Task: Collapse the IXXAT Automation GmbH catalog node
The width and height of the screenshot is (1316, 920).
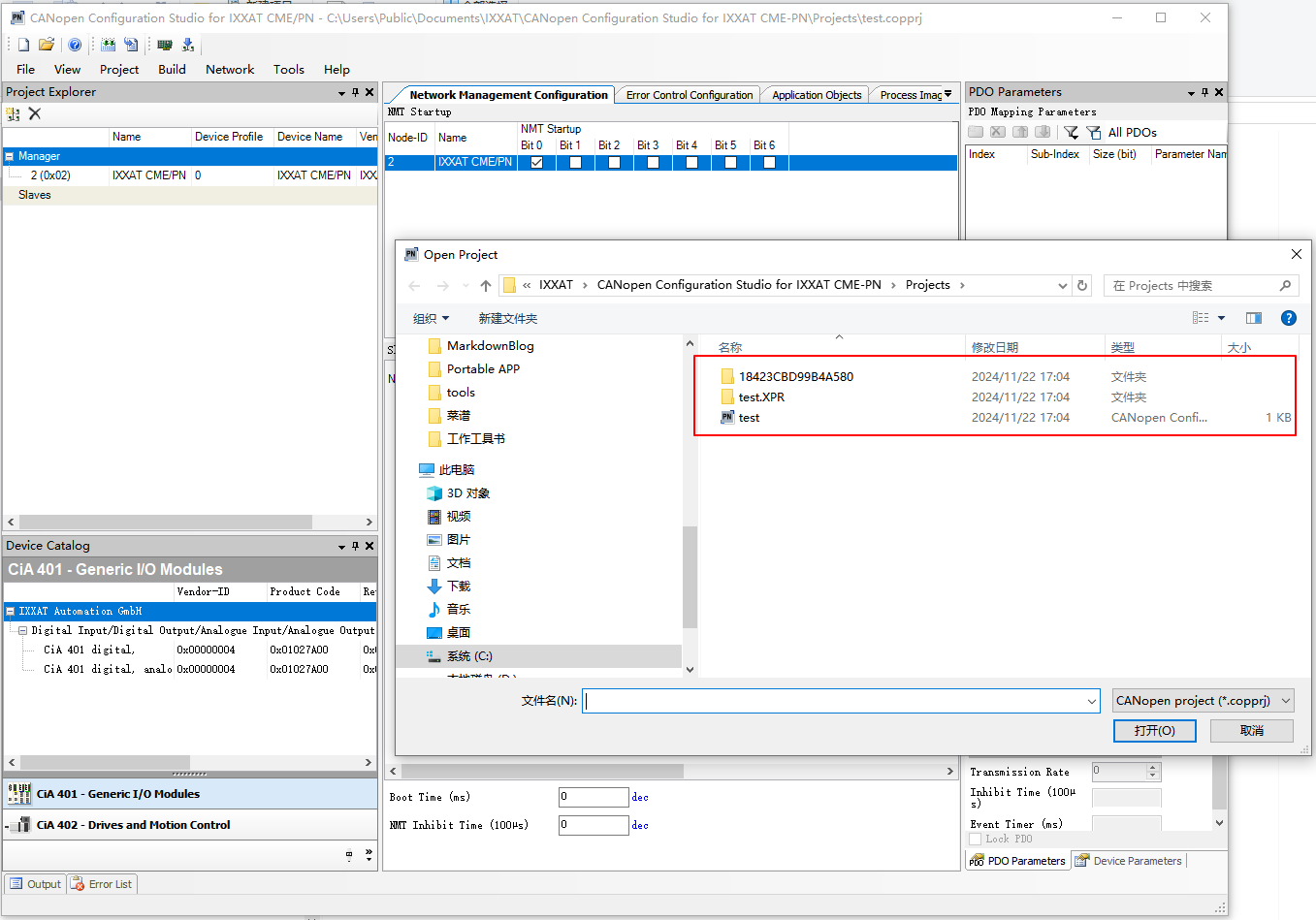Action: click(x=10, y=612)
